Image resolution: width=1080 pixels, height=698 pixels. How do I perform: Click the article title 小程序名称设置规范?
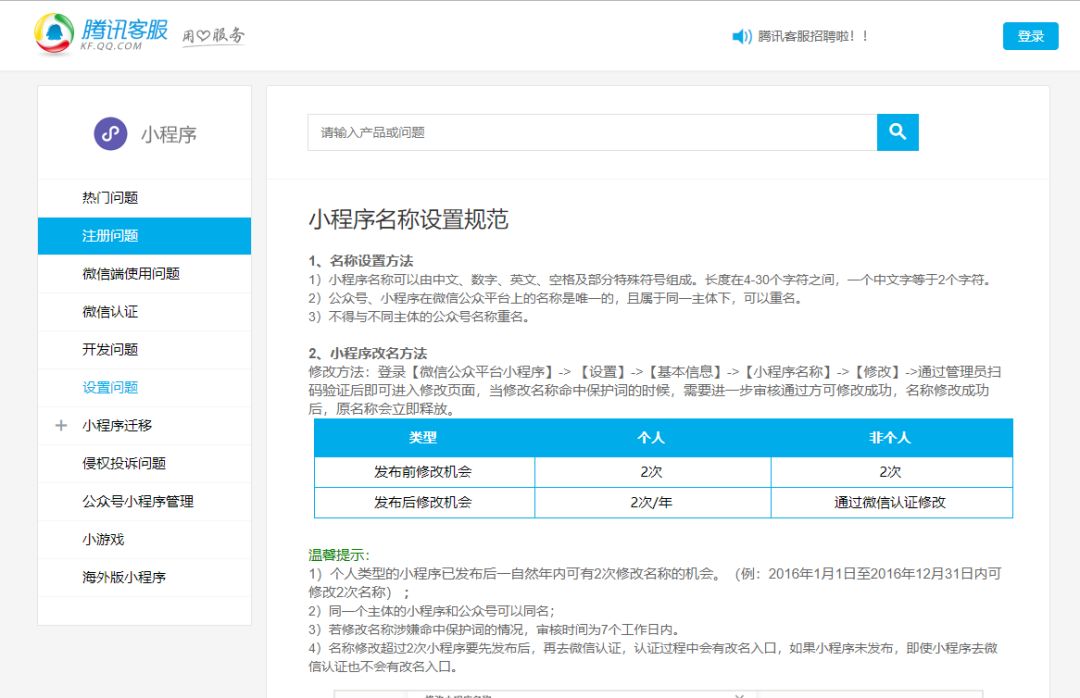coord(408,219)
